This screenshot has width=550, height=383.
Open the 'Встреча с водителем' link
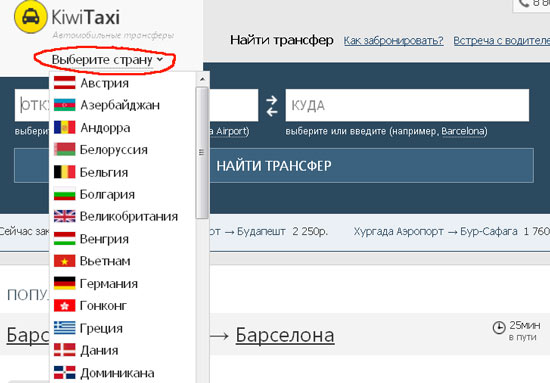pyautogui.click(x=502, y=41)
